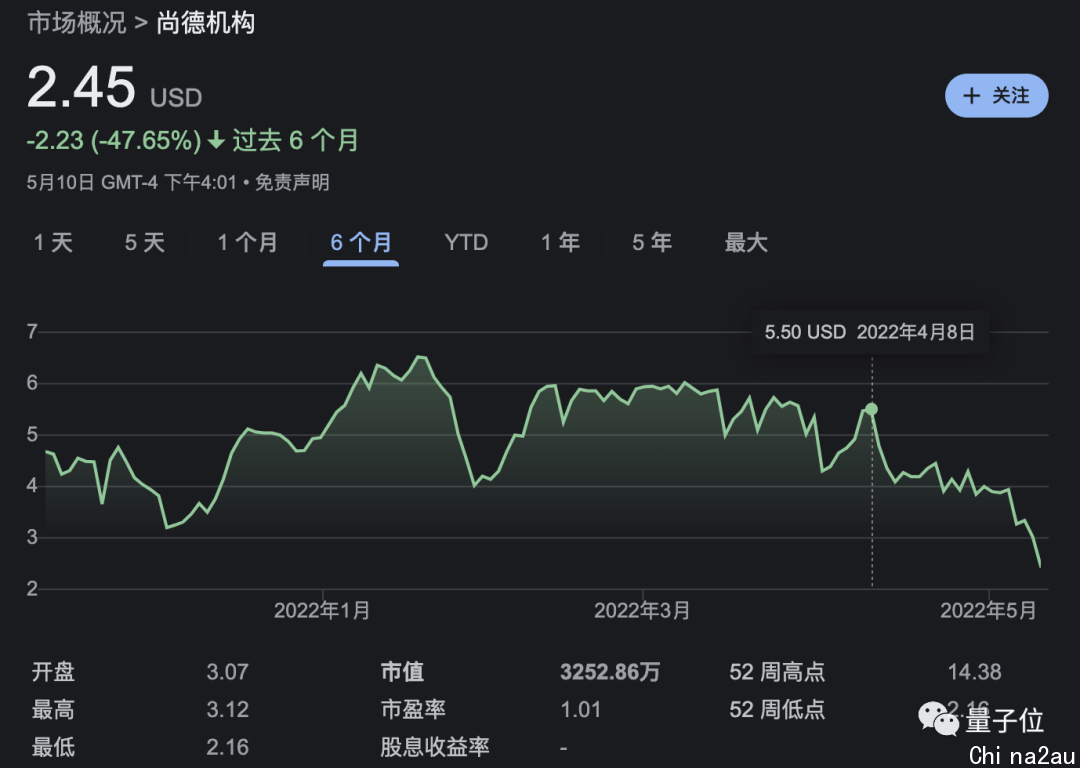Click the y-axis label 2

[x=32, y=589]
